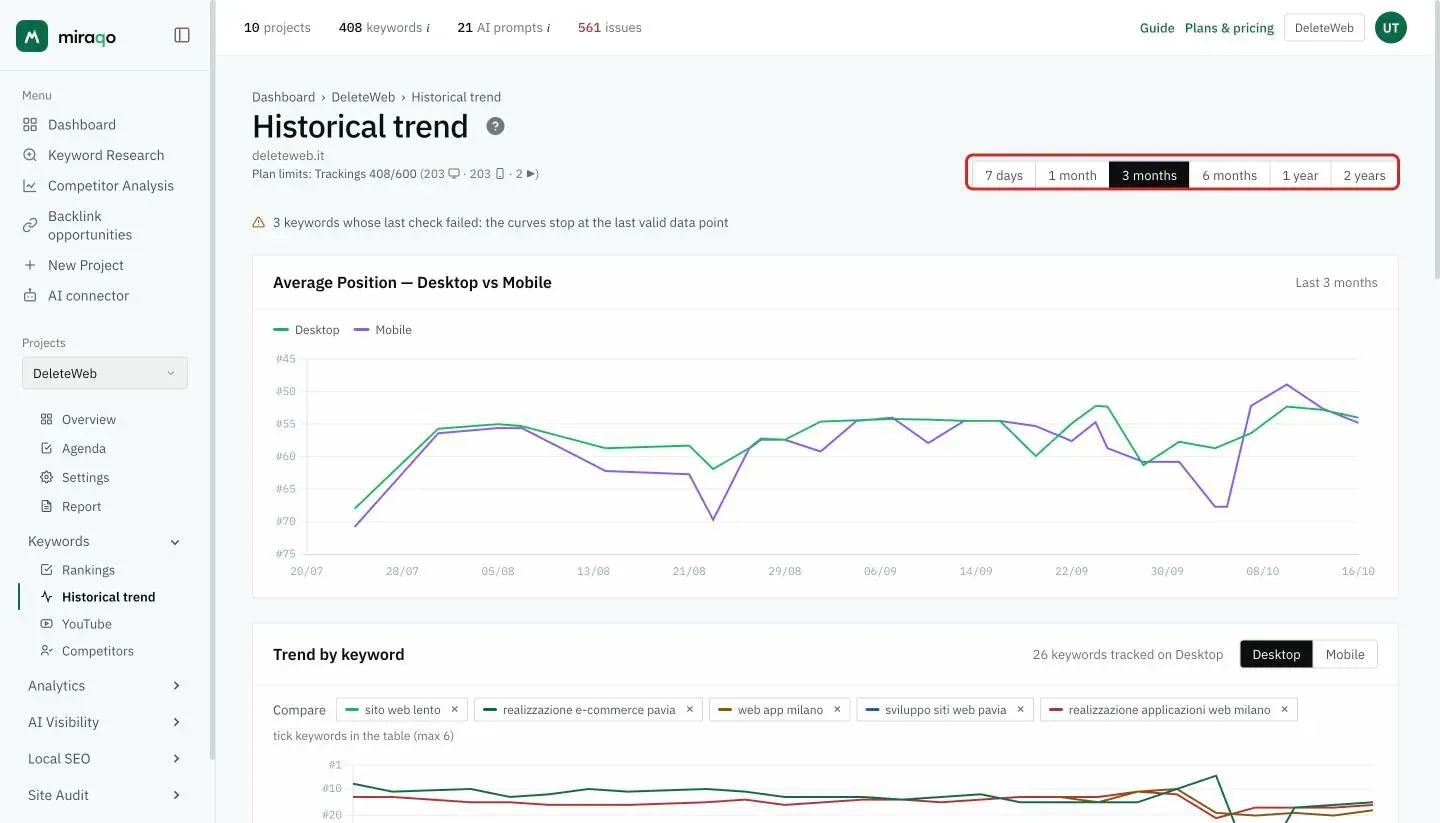Click the Dashboard grid icon
1440x823 pixels.
30,125
